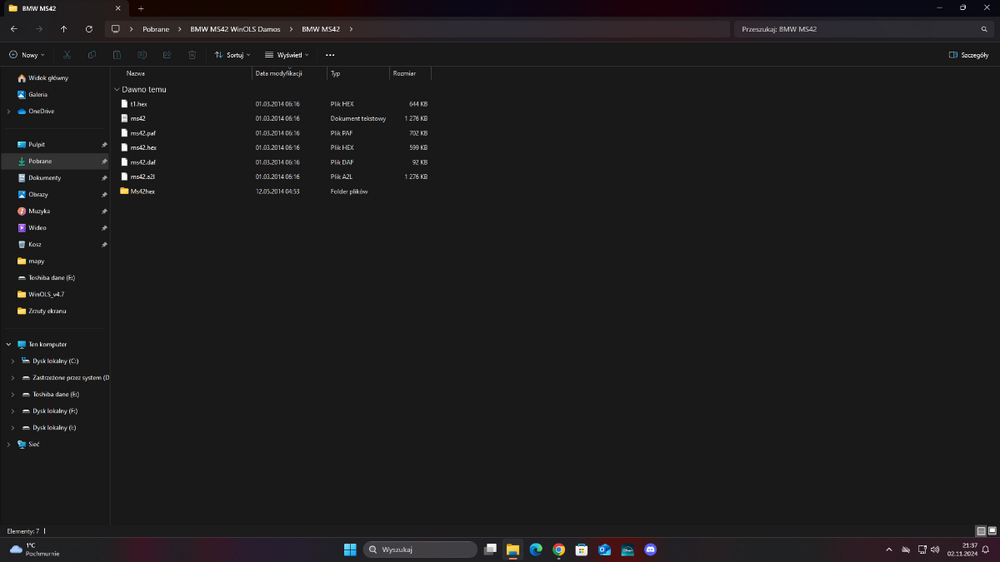Click the Delete trash icon in toolbar
This screenshot has width=1000, height=562.
coord(192,55)
